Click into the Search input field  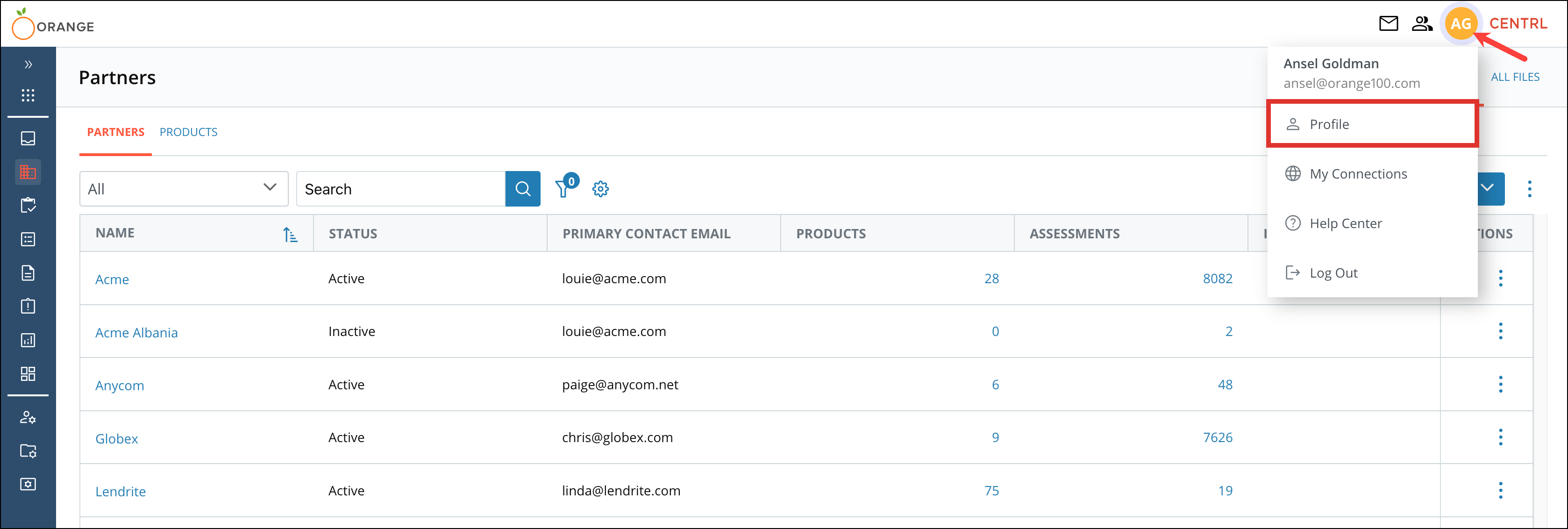pyautogui.click(x=400, y=189)
